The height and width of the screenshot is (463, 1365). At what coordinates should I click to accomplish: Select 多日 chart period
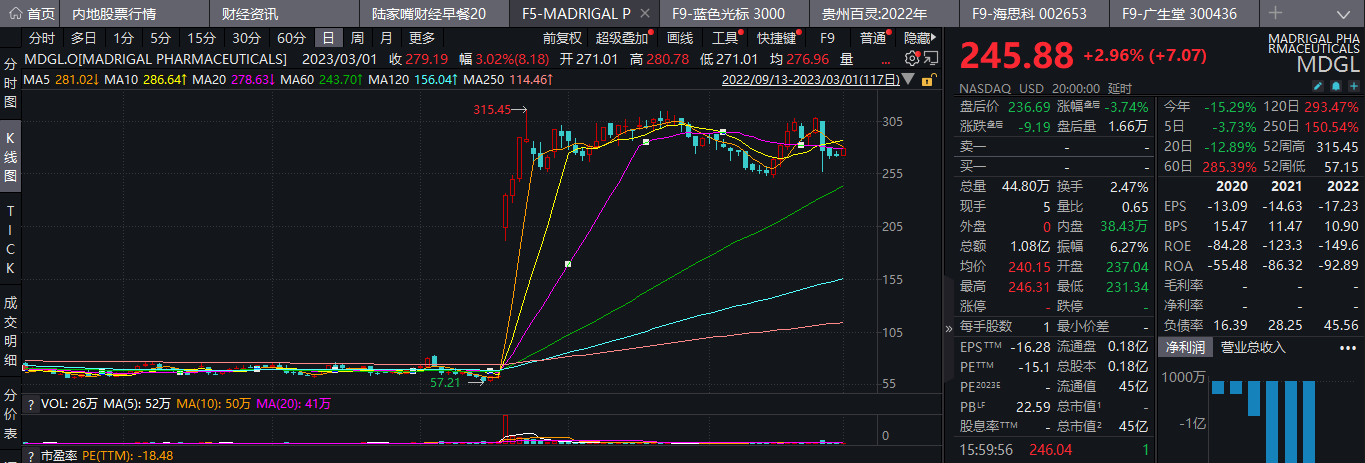coord(83,38)
